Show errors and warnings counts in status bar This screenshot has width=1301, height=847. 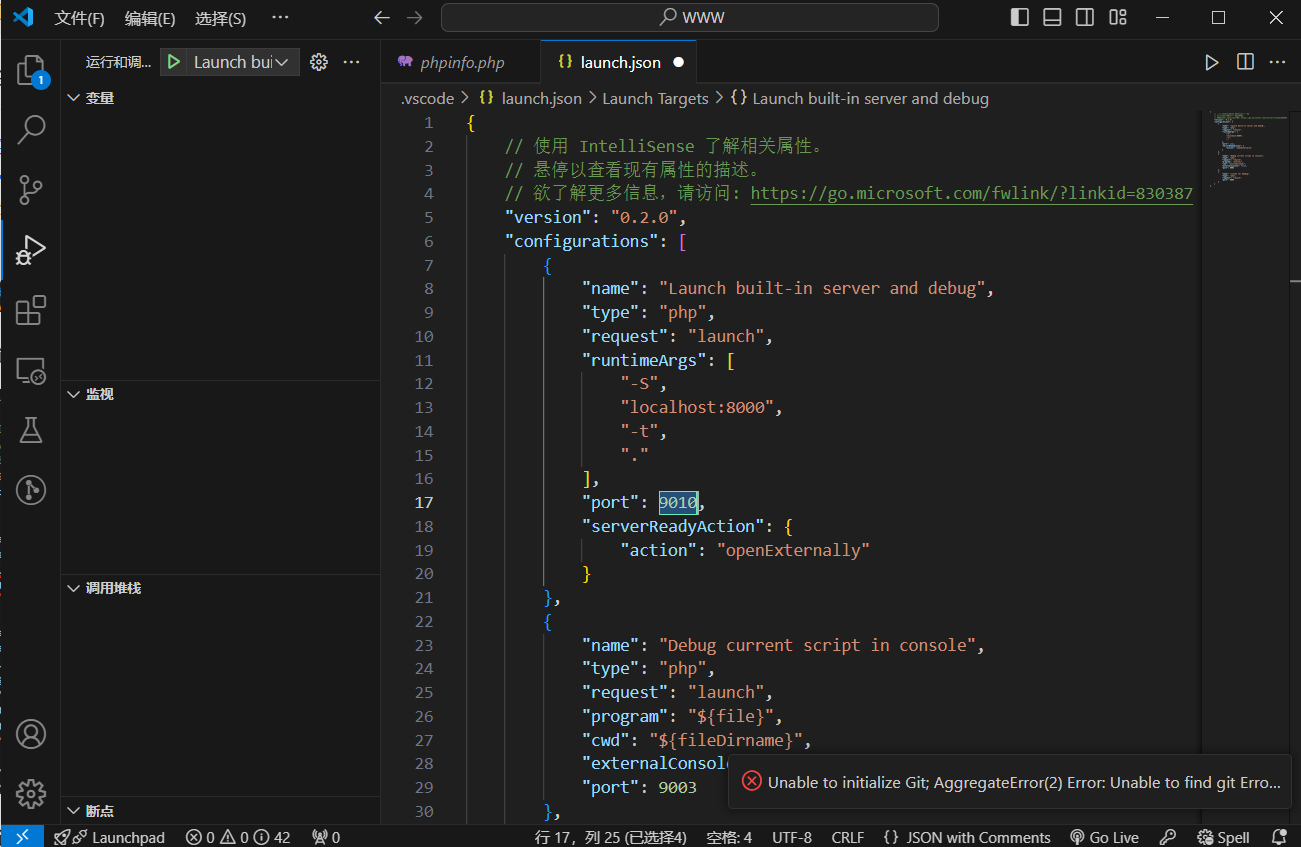tap(238, 837)
